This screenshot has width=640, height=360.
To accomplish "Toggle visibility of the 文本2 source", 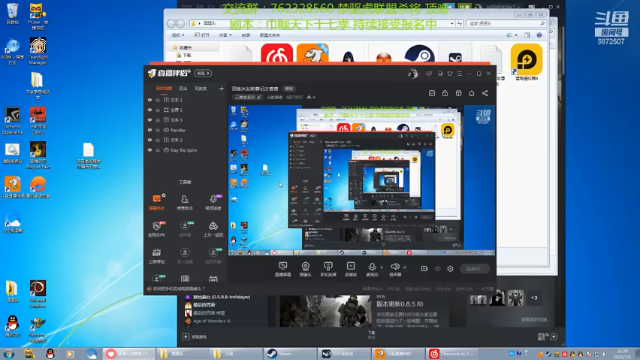I will 150,140.
